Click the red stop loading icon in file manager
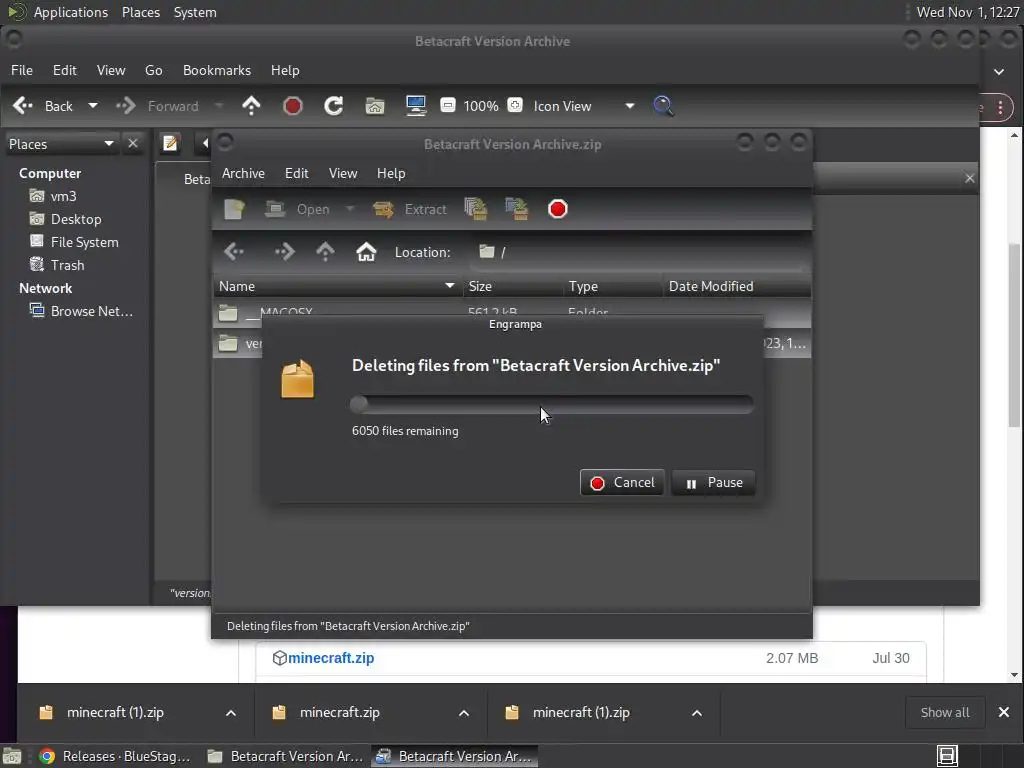The height and width of the screenshot is (768, 1024). tap(293, 106)
